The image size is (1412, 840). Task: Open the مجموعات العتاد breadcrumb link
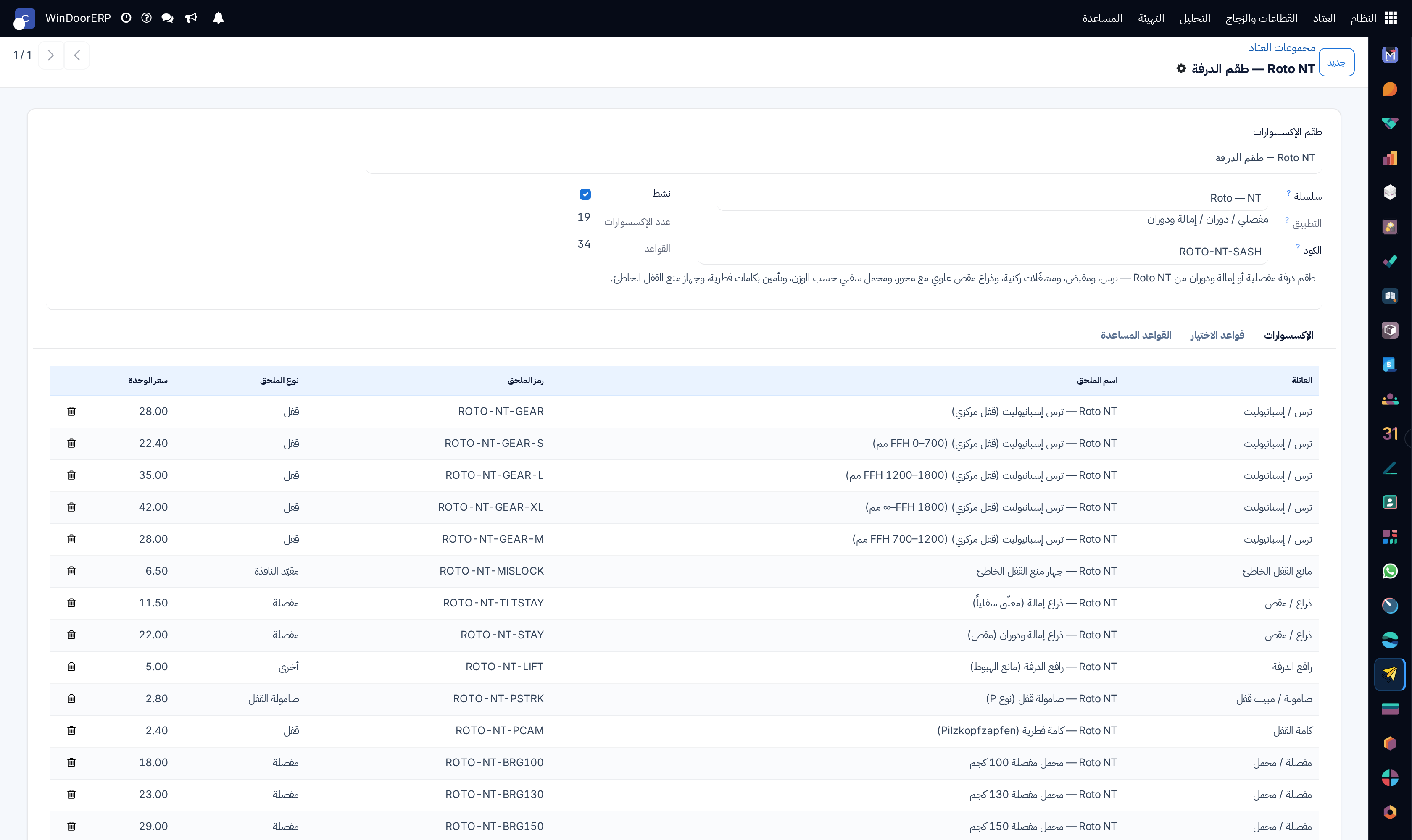coord(1282,48)
